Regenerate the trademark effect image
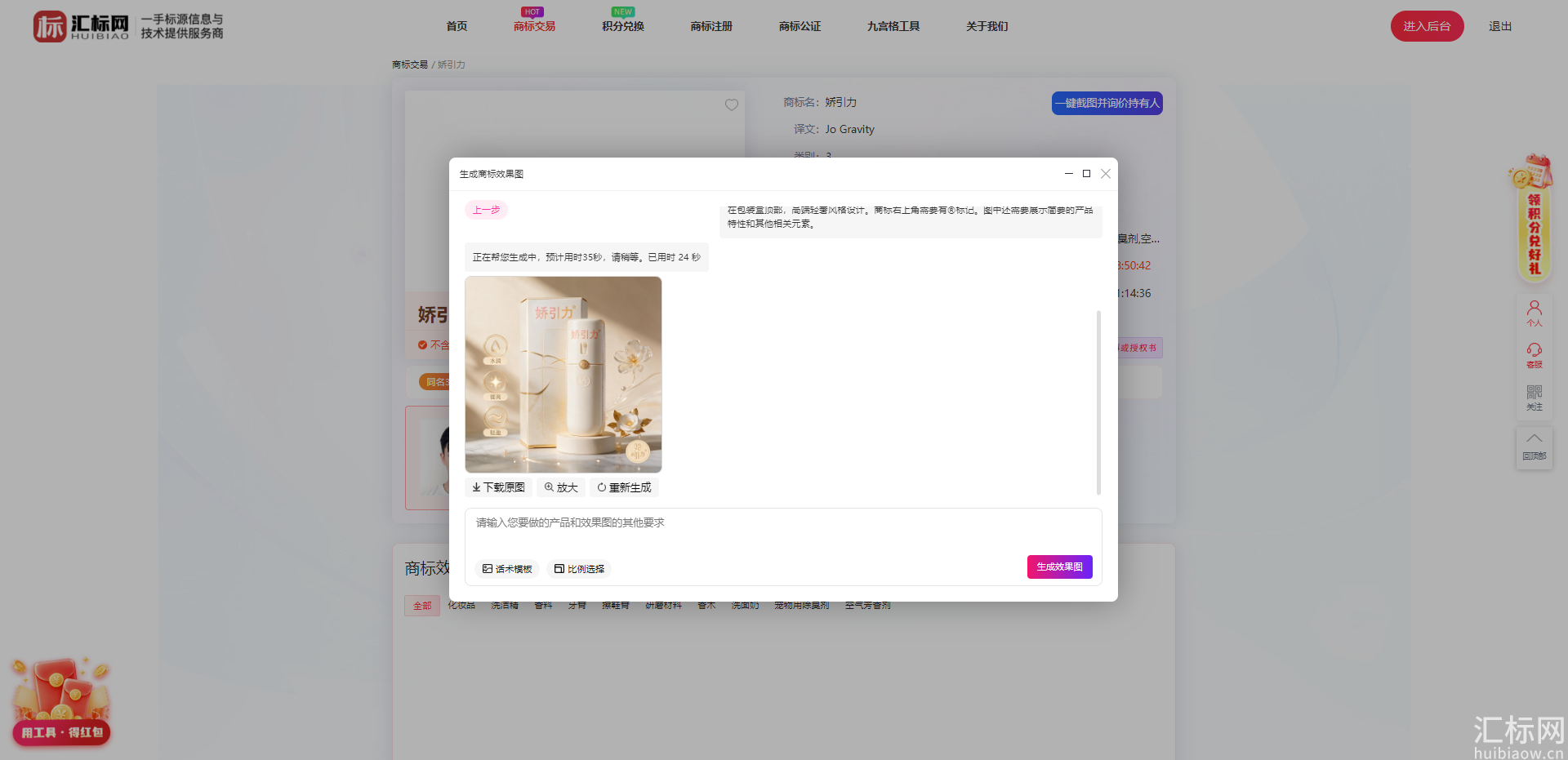 click(624, 487)
